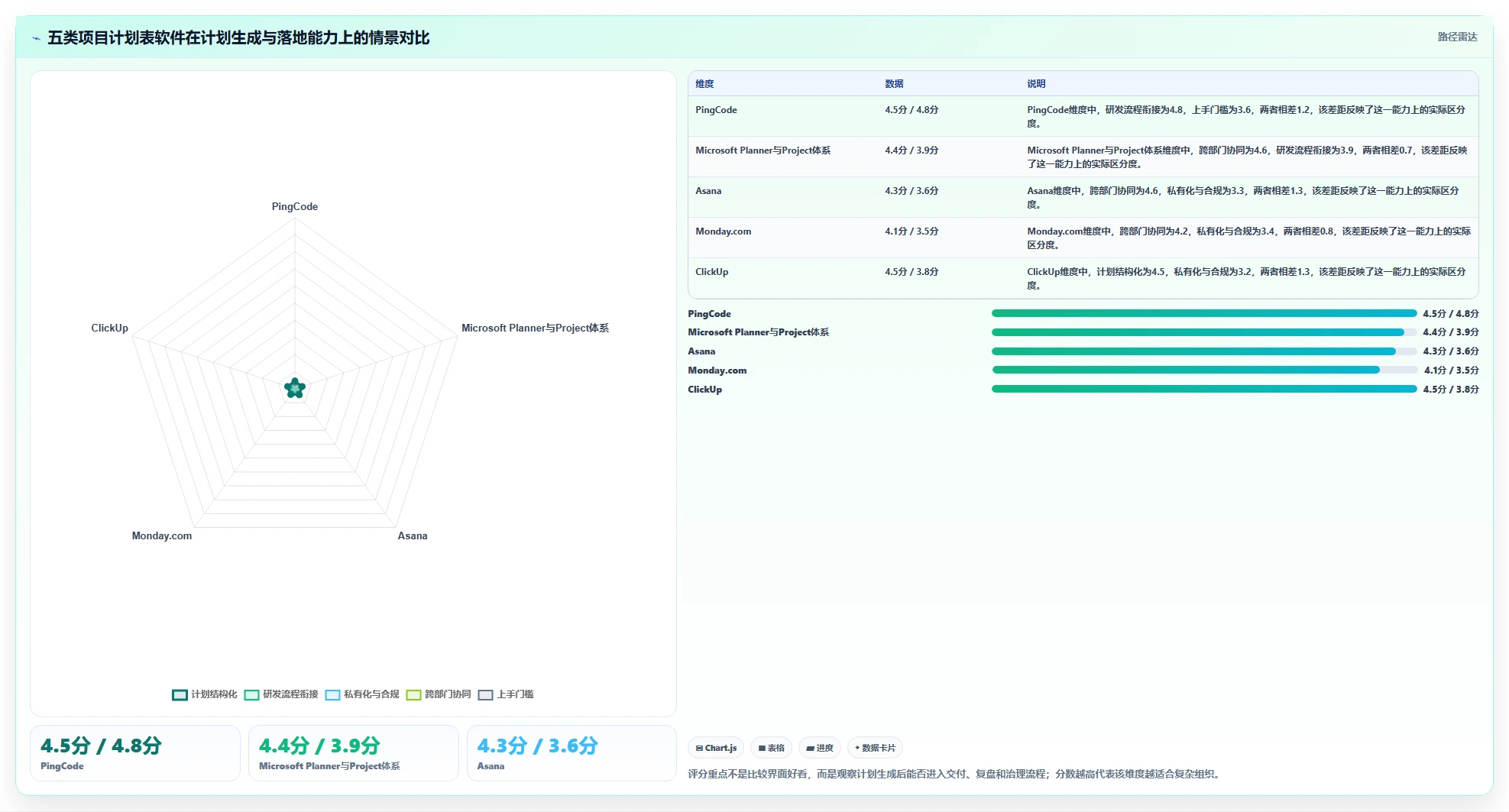Screen dimensions: 1509x812
Task: Select the Microsoft Planner与Project体系 table cell
Action: click(x=763, y=150)
